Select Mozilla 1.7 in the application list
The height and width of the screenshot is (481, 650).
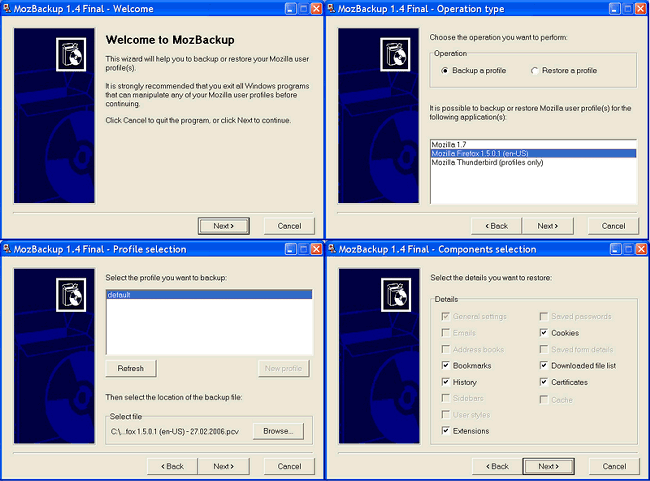(533, 144)
